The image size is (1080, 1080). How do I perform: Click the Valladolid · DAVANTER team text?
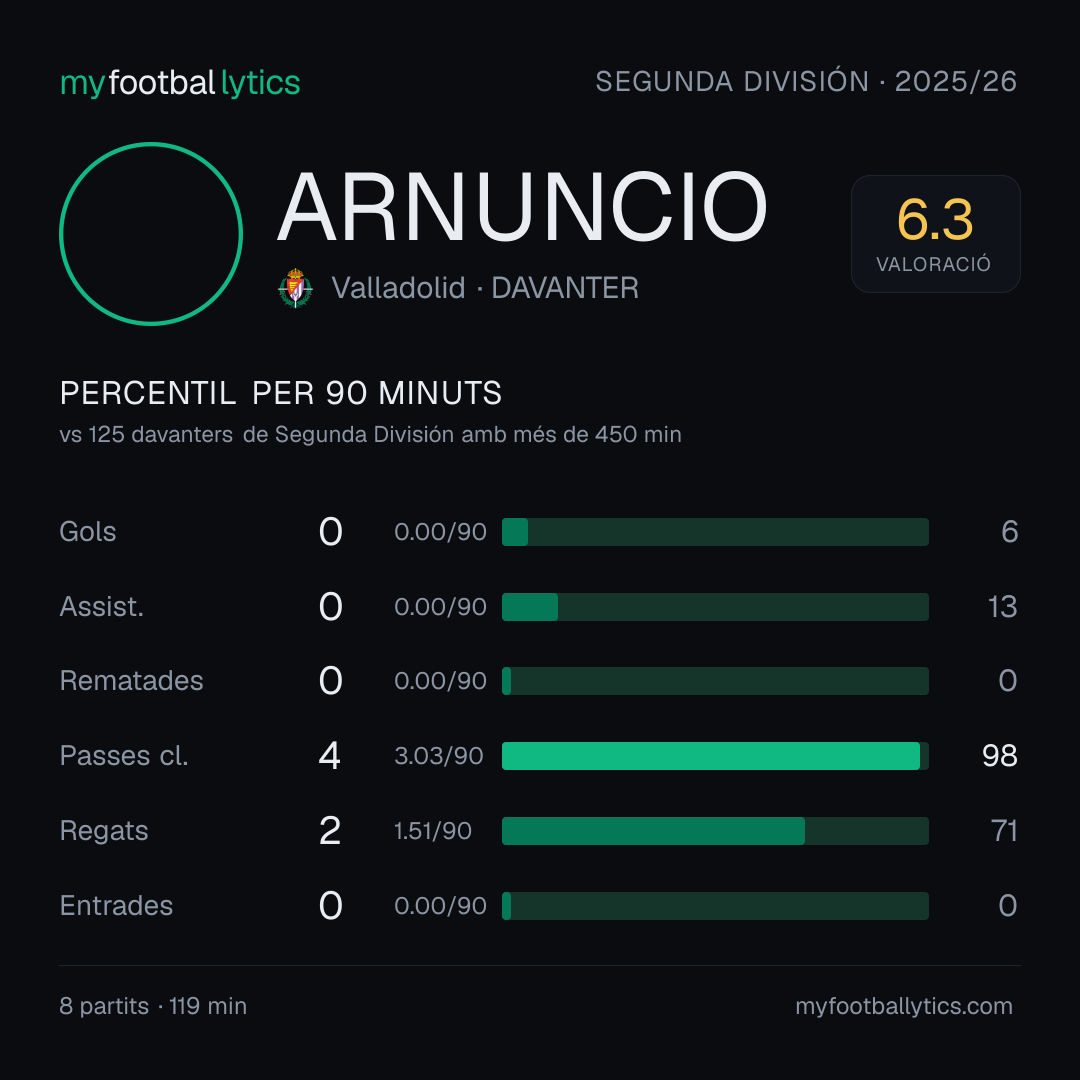[x=485, y=288]
